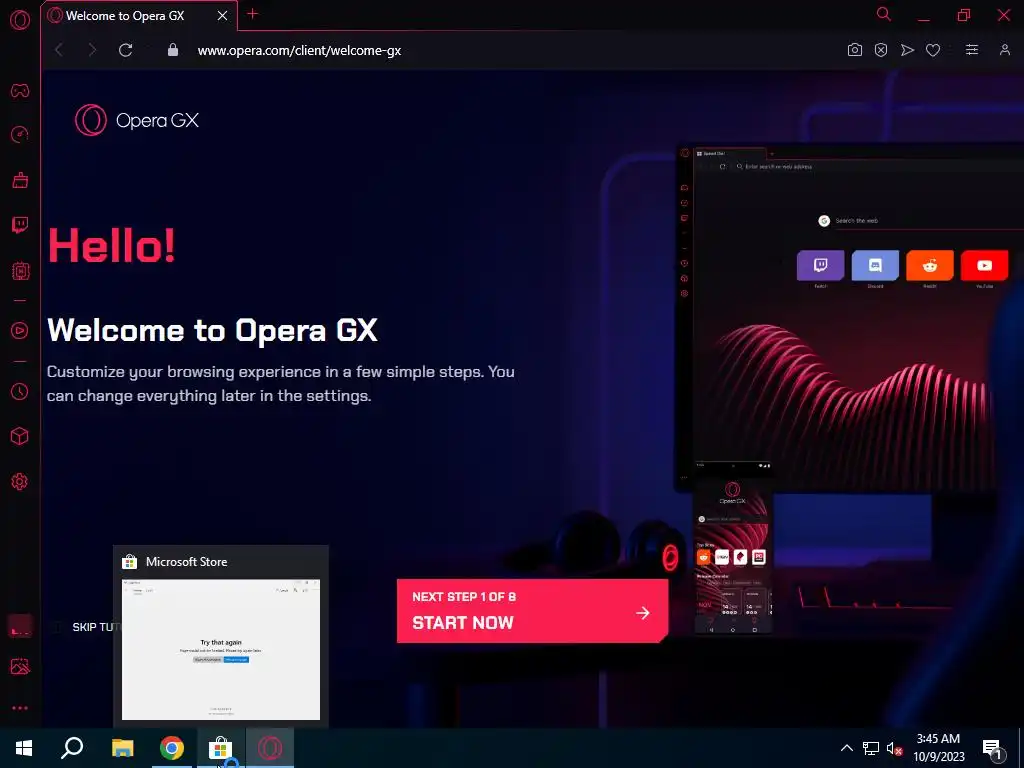Open GX Control speedometer icon
Viewport: 1024px width, 768px height.
pyautogui.click(x=20, y=135)
